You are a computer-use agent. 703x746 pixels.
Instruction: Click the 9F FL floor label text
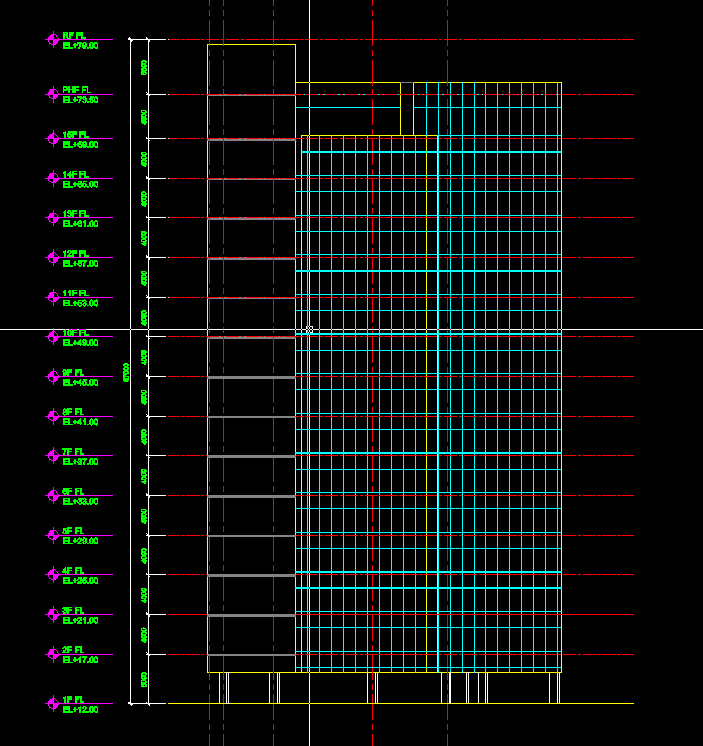[x=74, y=373]
